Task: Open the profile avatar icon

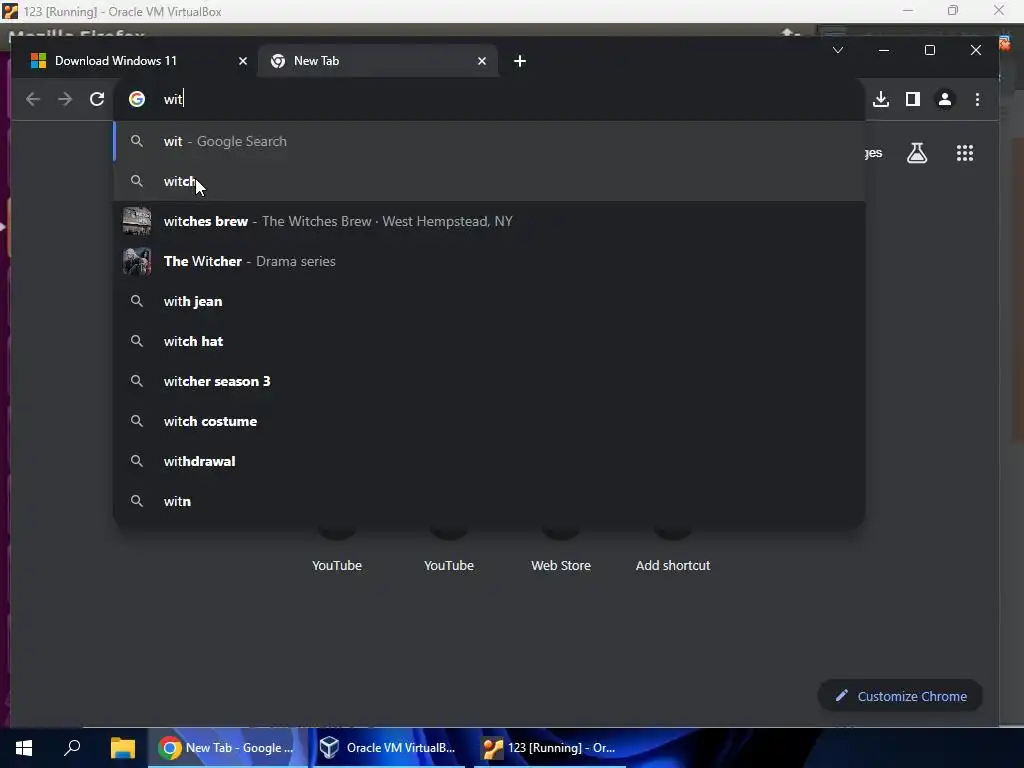Action: pyautogui.click(x=945, y=99)
